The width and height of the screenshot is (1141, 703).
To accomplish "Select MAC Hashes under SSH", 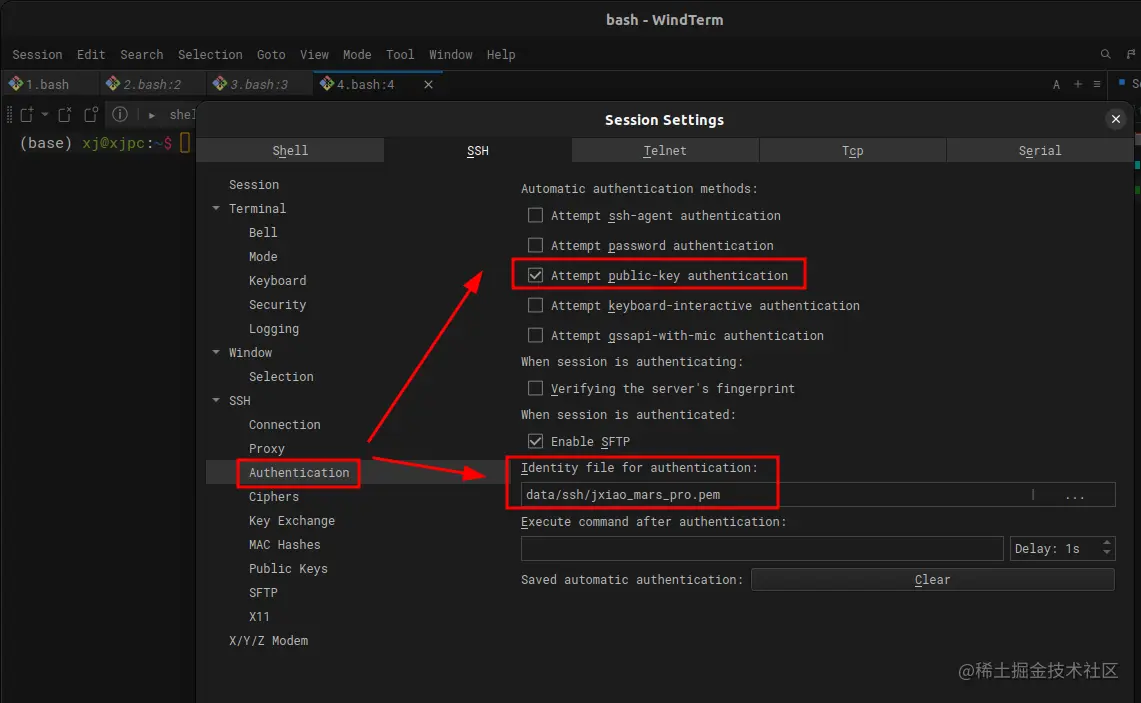I will [x=285, y=545].
